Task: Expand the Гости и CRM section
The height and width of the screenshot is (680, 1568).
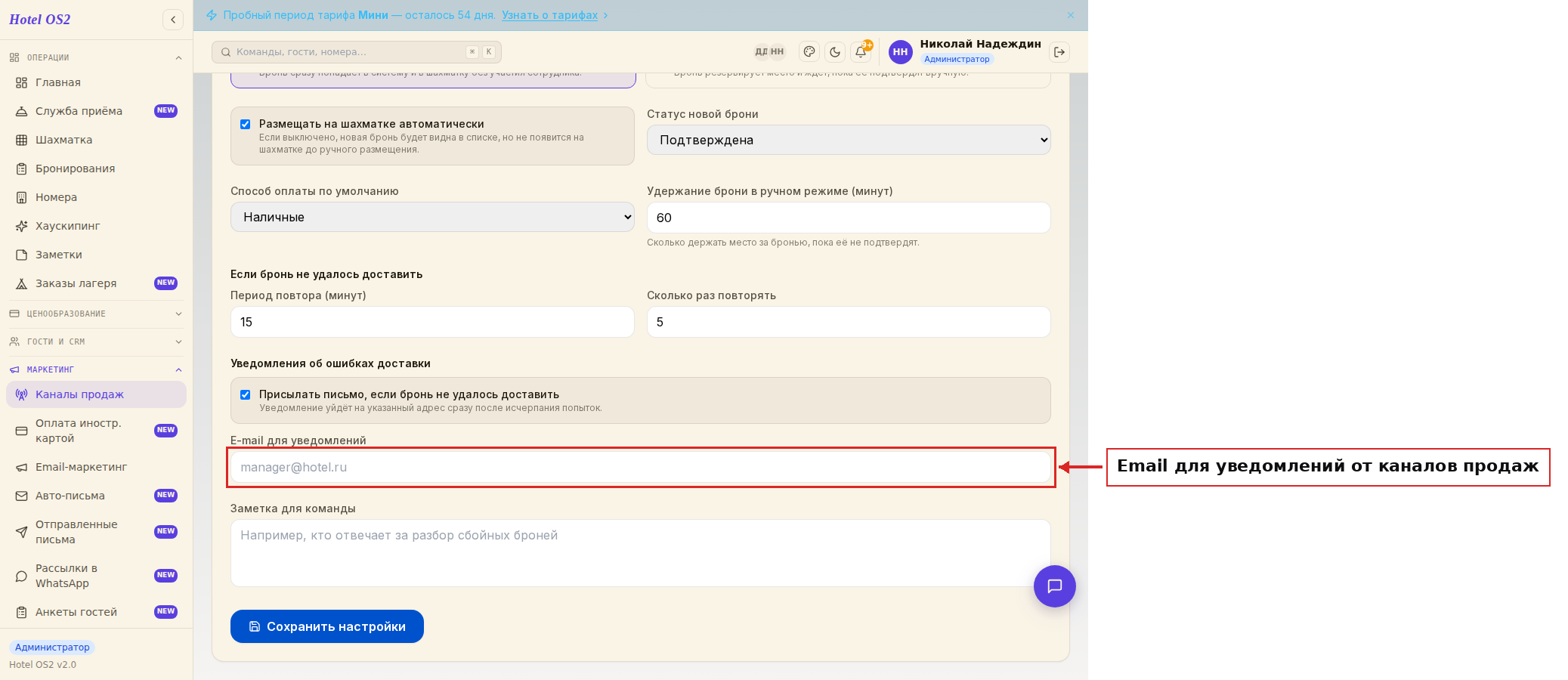Action: pos(96,342)
